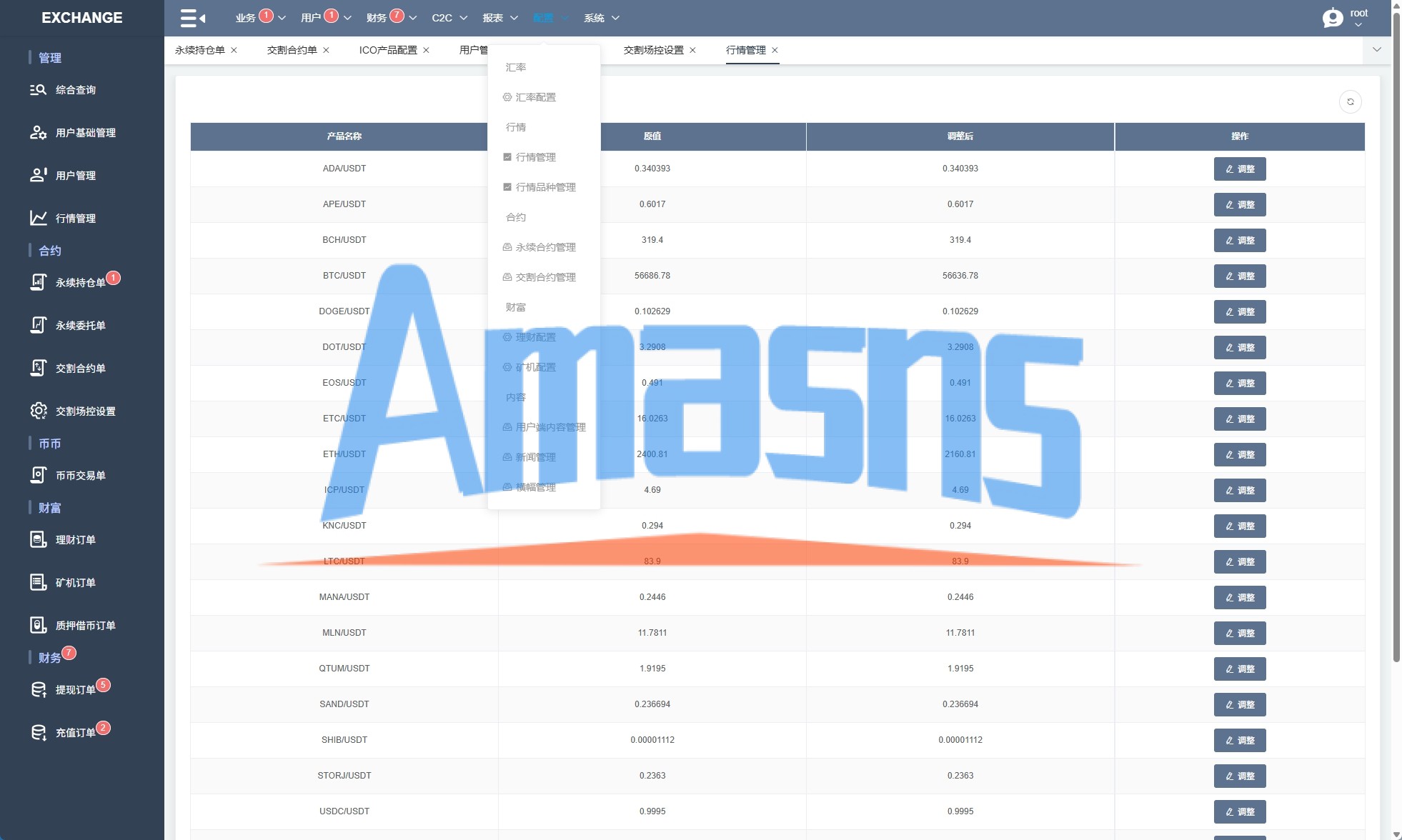Screen dimensions: 1402x840
Task: Close the ICO产品配置 tab
Action: pos(426,50)
